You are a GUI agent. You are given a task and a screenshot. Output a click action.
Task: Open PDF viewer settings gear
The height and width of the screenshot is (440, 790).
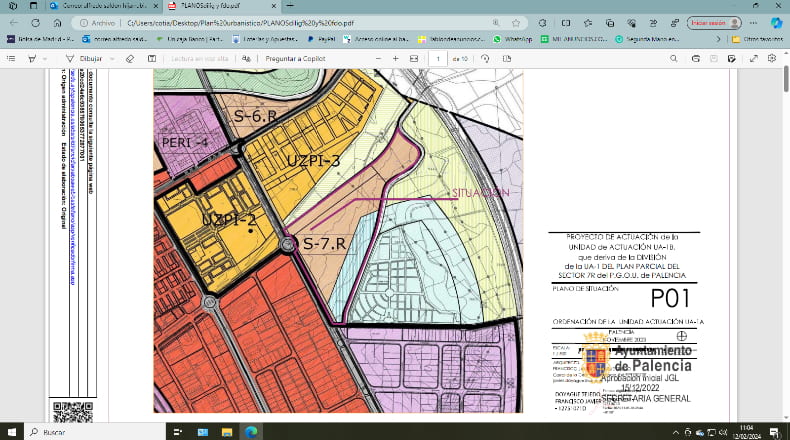point(772,59)
